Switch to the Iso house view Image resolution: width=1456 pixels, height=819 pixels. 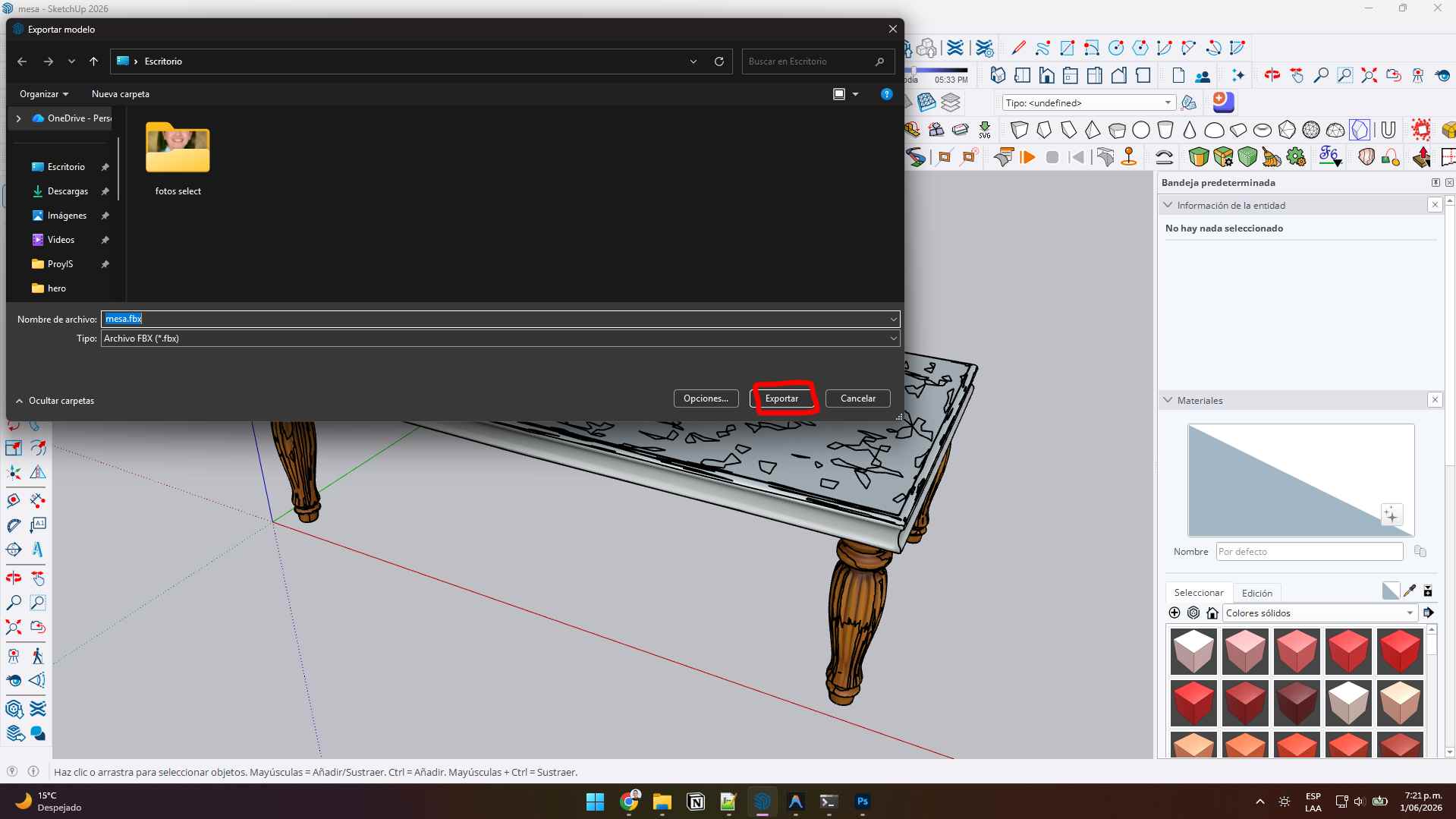(998, 75)
